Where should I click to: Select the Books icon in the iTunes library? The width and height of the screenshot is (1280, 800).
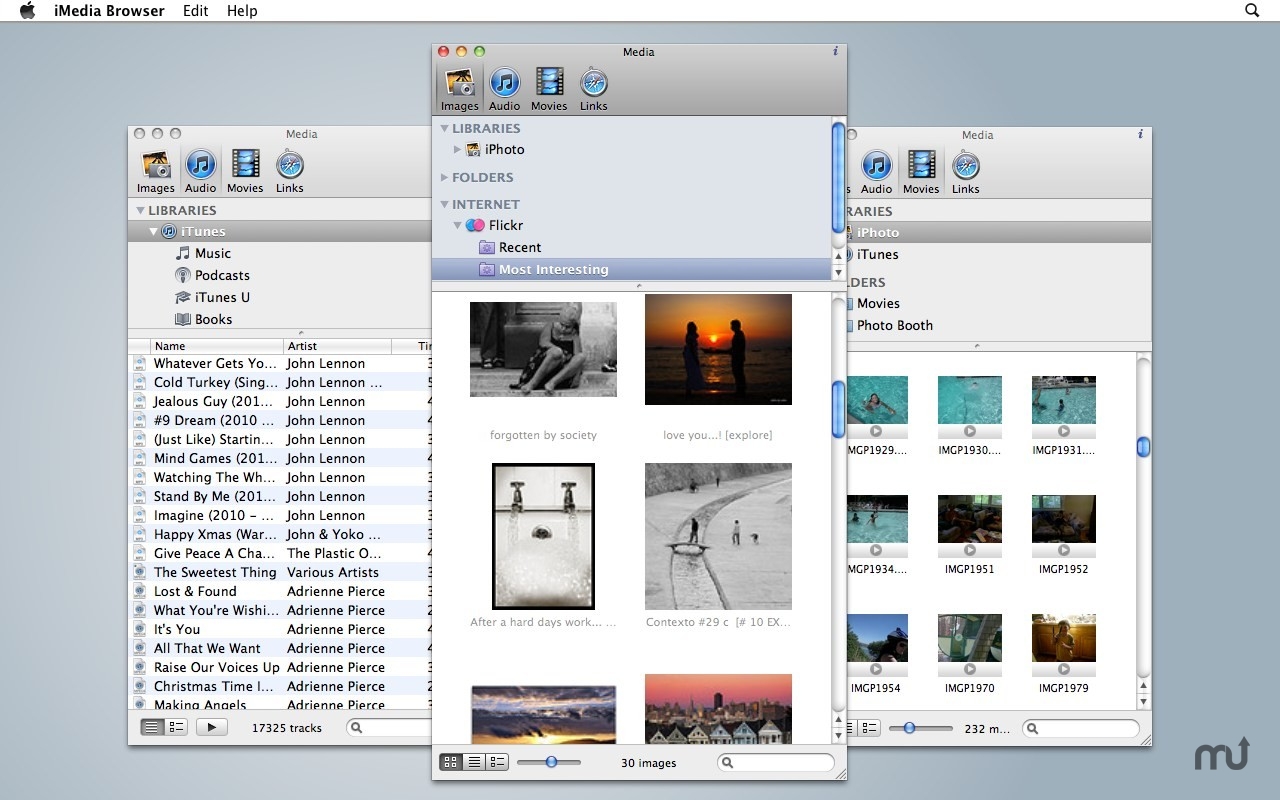(185, 319)
